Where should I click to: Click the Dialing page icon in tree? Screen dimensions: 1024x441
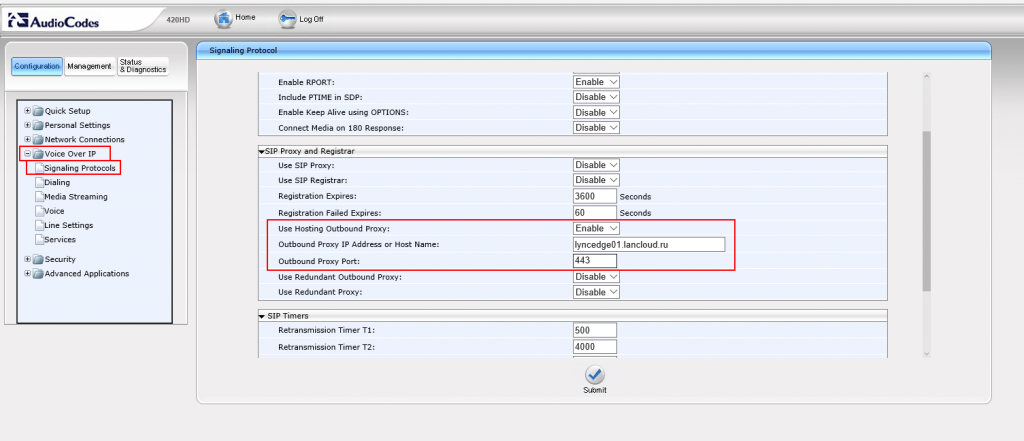(38, 183)
